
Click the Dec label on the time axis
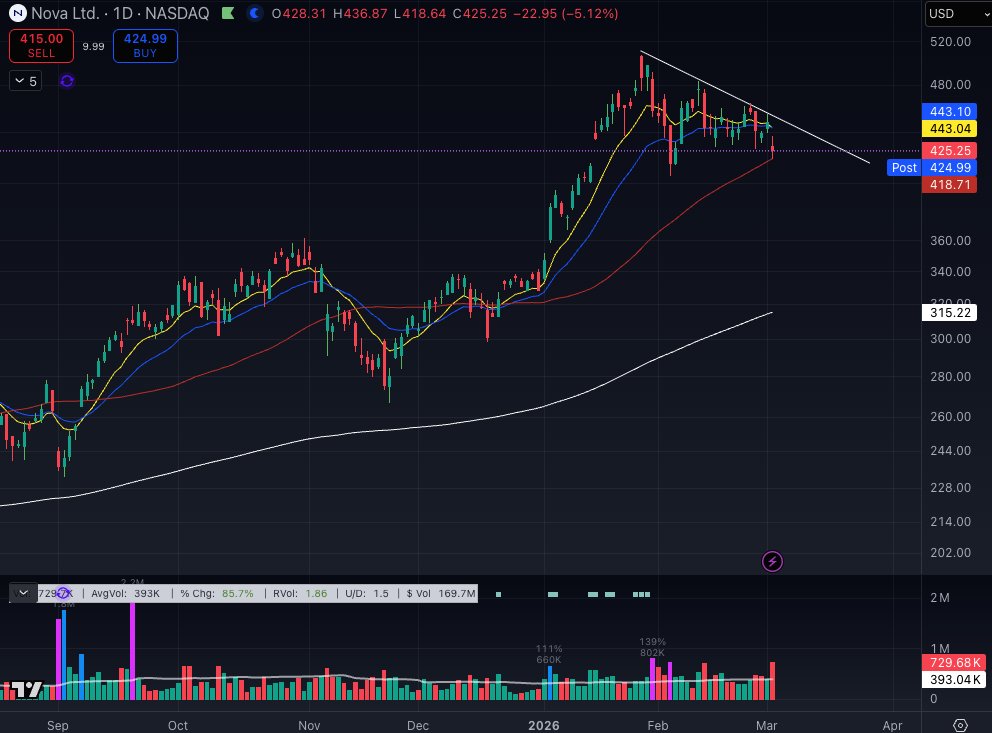pyautogui.click(x=418, y=725)
